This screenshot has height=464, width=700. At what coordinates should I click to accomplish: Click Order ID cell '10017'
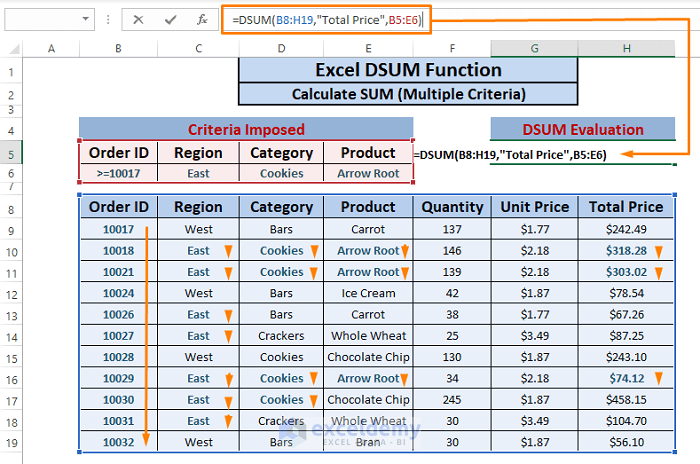tap(118, 229)
